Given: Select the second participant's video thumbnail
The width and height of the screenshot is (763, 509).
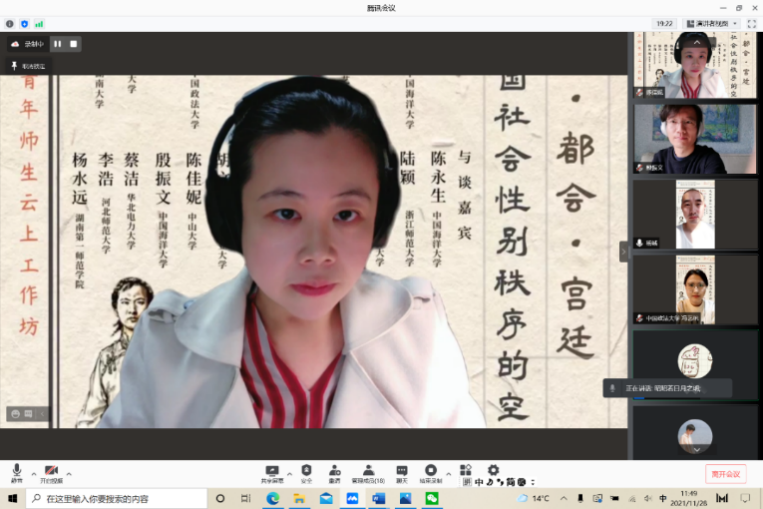Looking at the screenshot, I should (x=695, y=138).
